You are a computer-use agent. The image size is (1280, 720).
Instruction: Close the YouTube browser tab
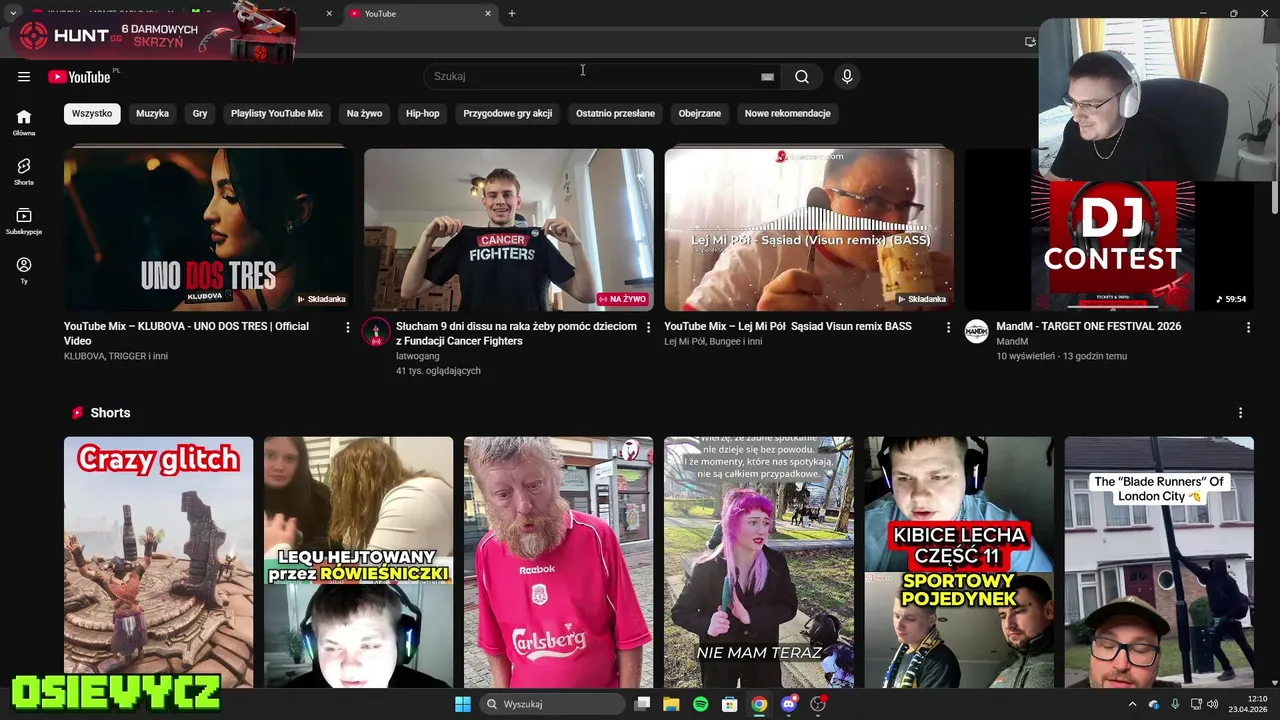point(488,13)
